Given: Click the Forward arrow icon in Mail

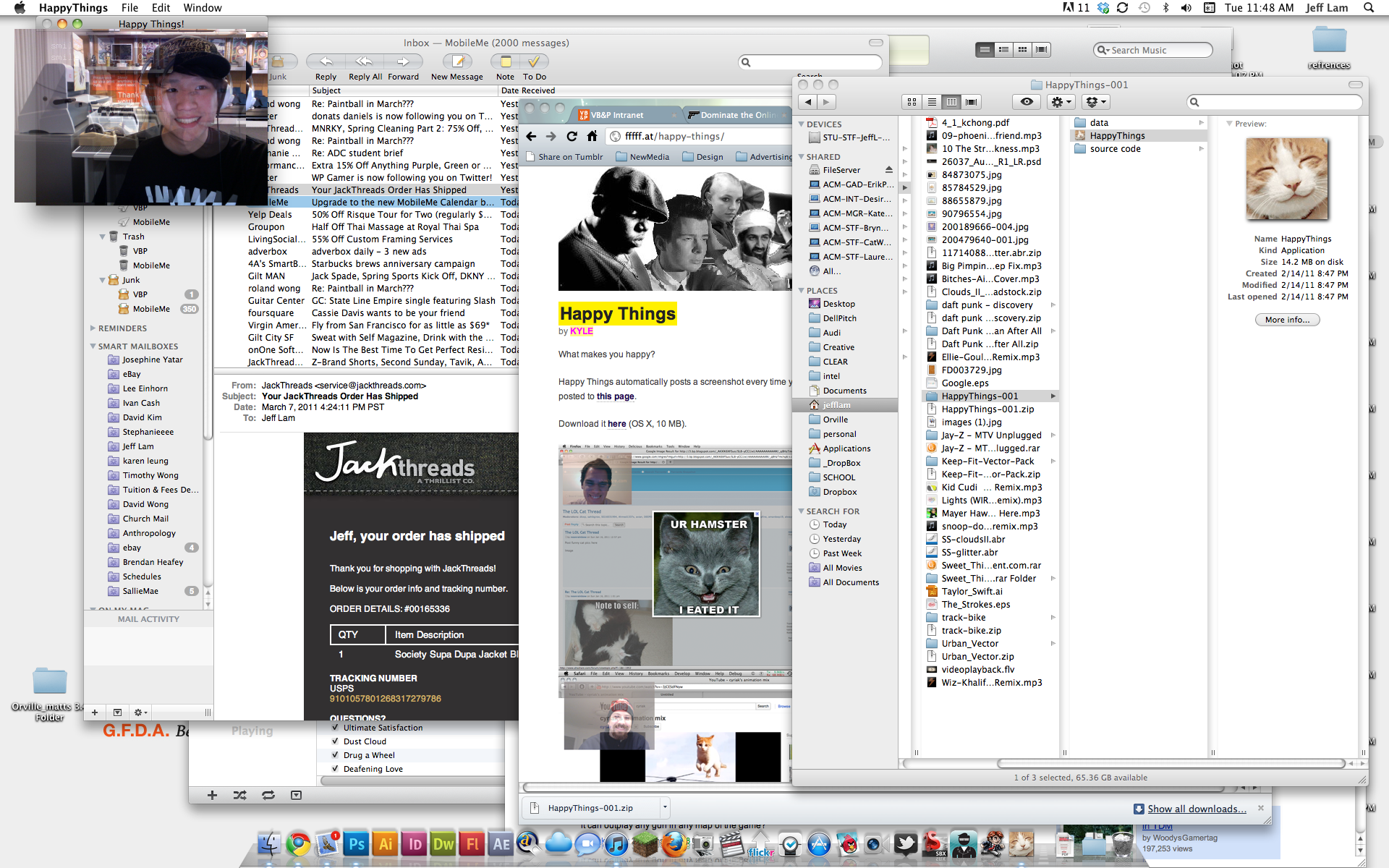Looking at the screenshot, I should pos(403,61).
